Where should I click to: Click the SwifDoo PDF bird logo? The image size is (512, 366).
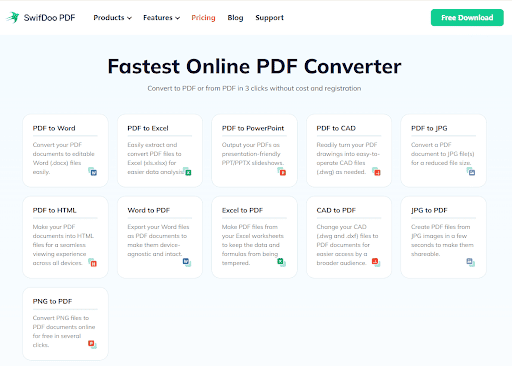pos(13,17)
